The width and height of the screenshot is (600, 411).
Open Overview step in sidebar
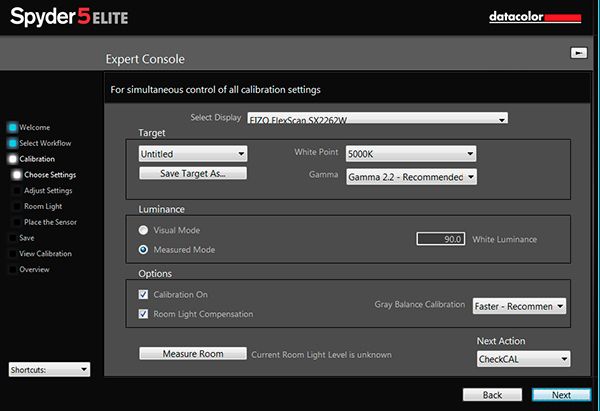click(34, 269)
